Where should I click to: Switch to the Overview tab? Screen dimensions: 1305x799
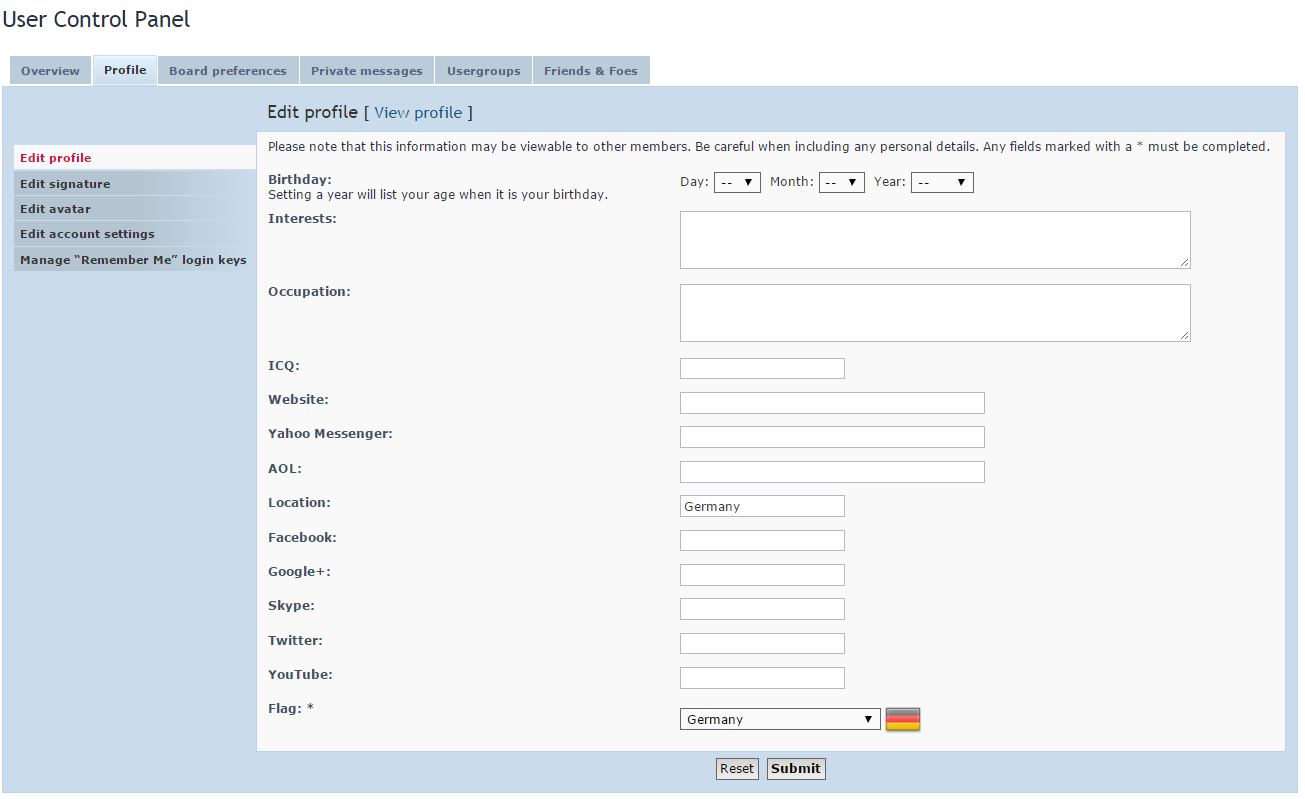(50, 71)
